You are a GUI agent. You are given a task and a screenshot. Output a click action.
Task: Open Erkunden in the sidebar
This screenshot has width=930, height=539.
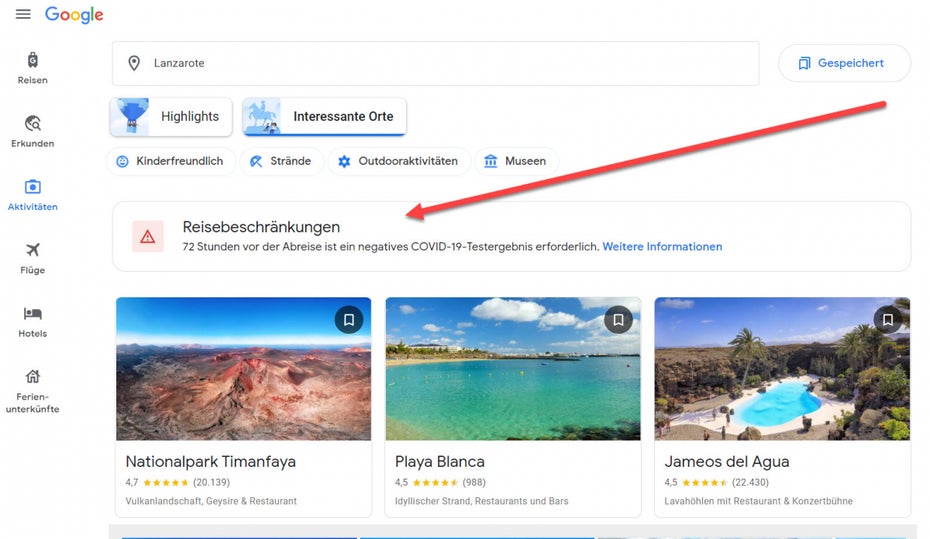pyautogui.click(x=33, y=132)
